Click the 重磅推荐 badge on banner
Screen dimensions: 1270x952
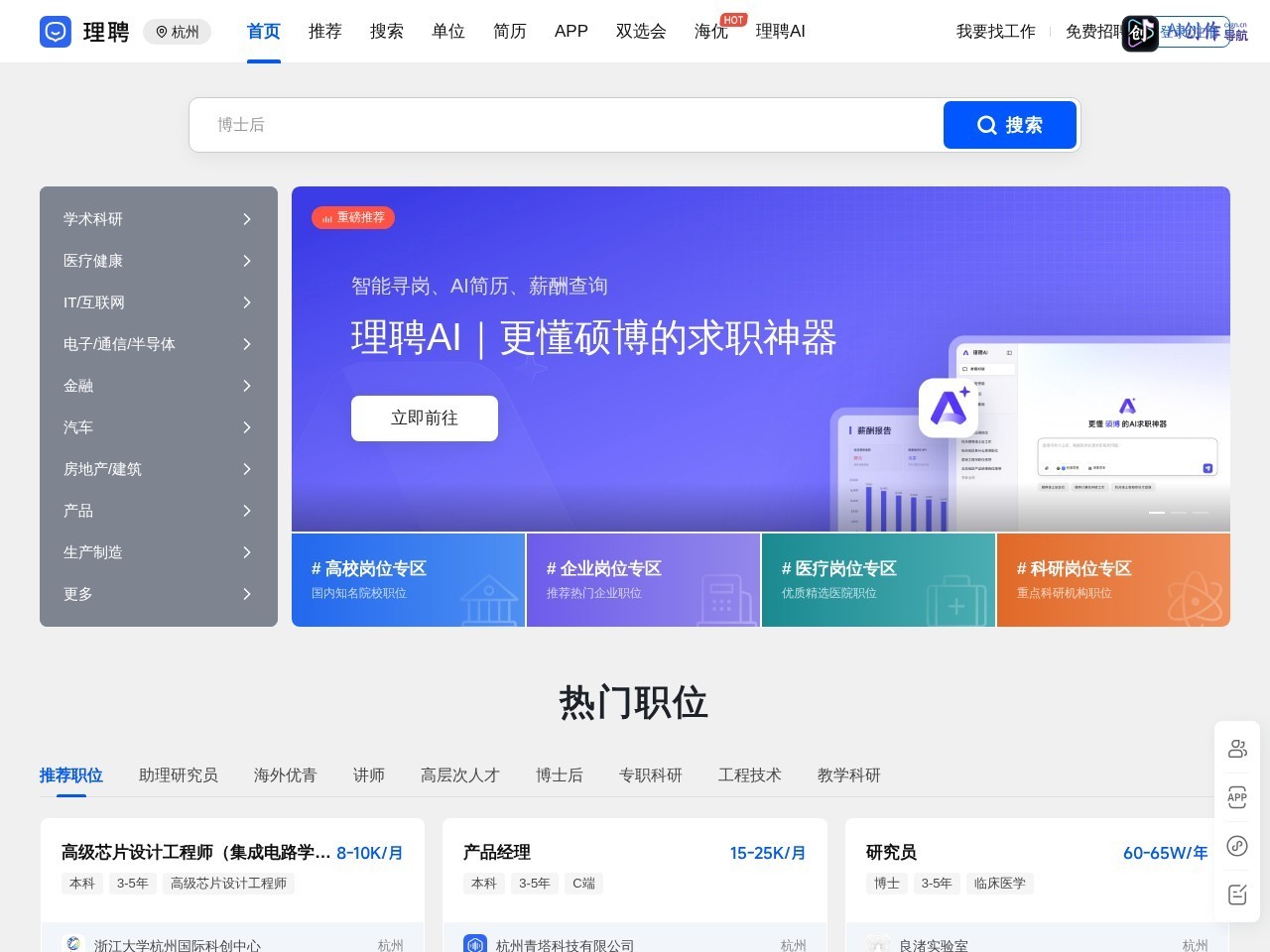tap(353, 217)
